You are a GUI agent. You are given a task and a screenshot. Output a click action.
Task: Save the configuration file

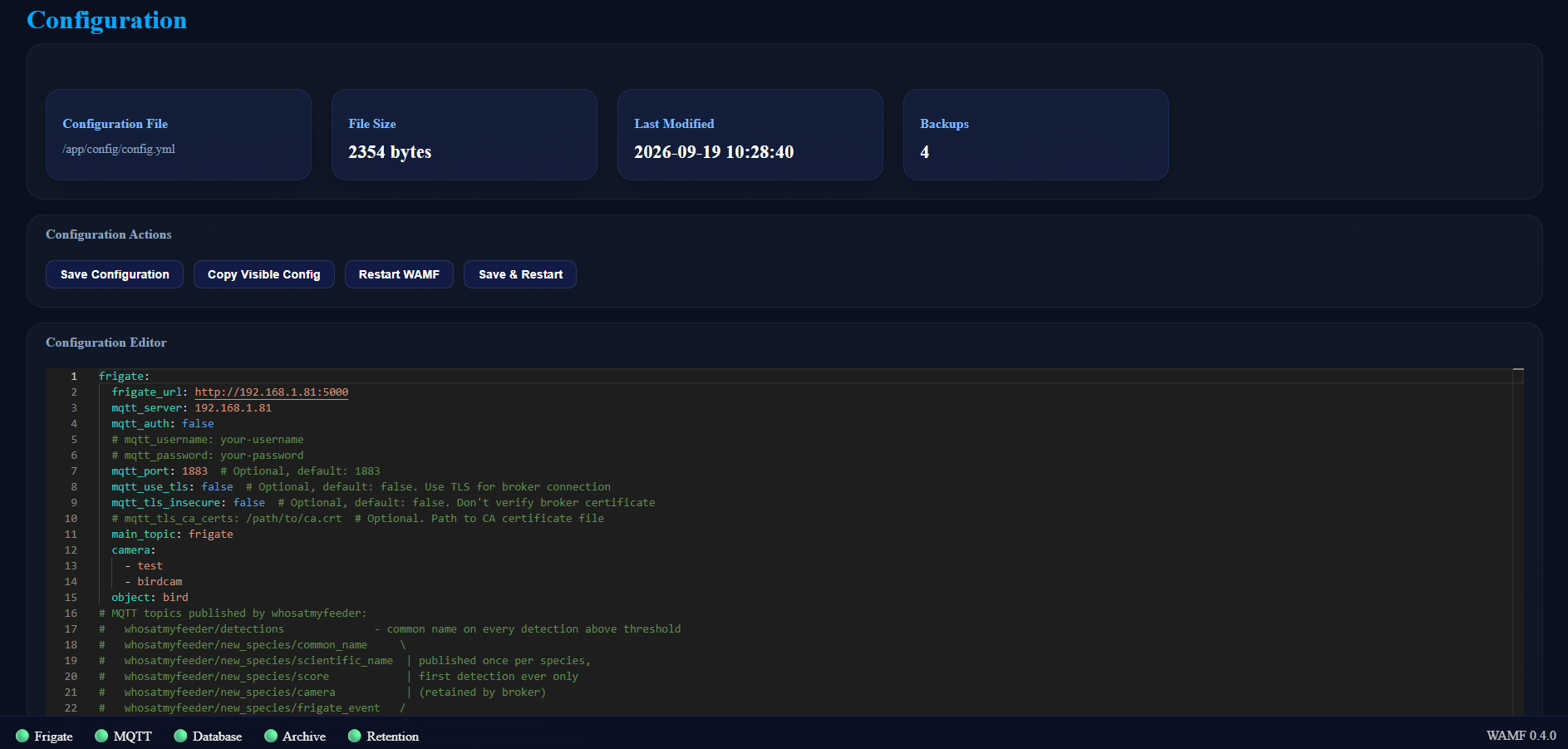pos(115,274)
